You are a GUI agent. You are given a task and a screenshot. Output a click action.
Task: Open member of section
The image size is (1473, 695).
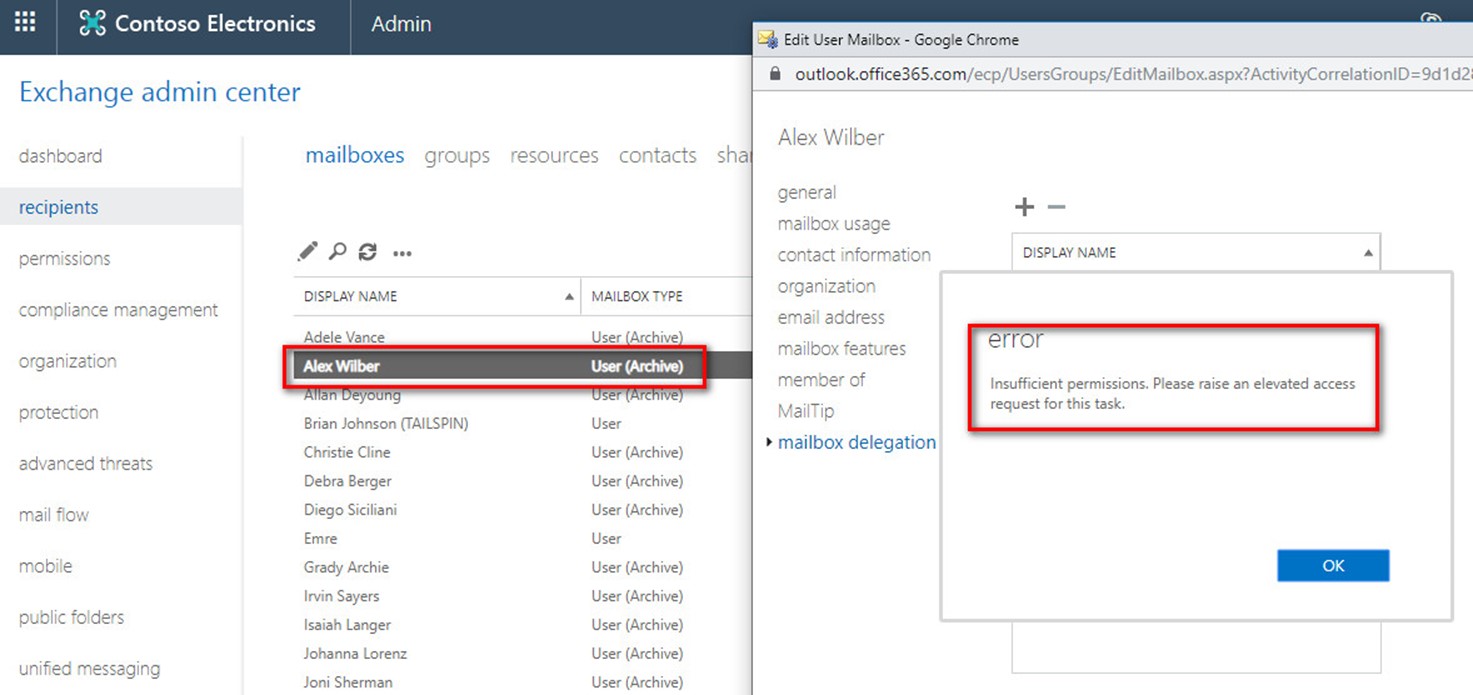click(x=821, y=380)
